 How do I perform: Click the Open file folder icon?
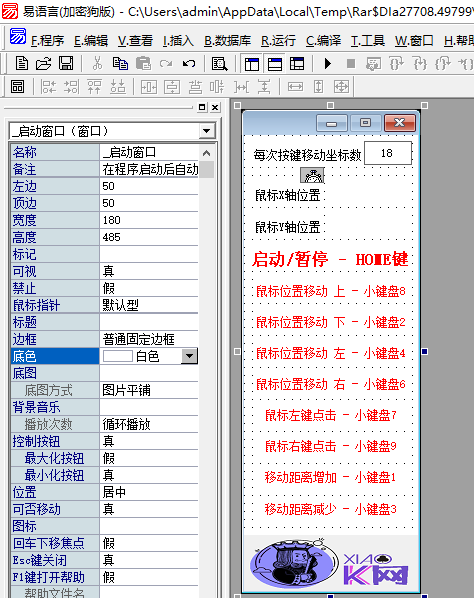point(44,63)
